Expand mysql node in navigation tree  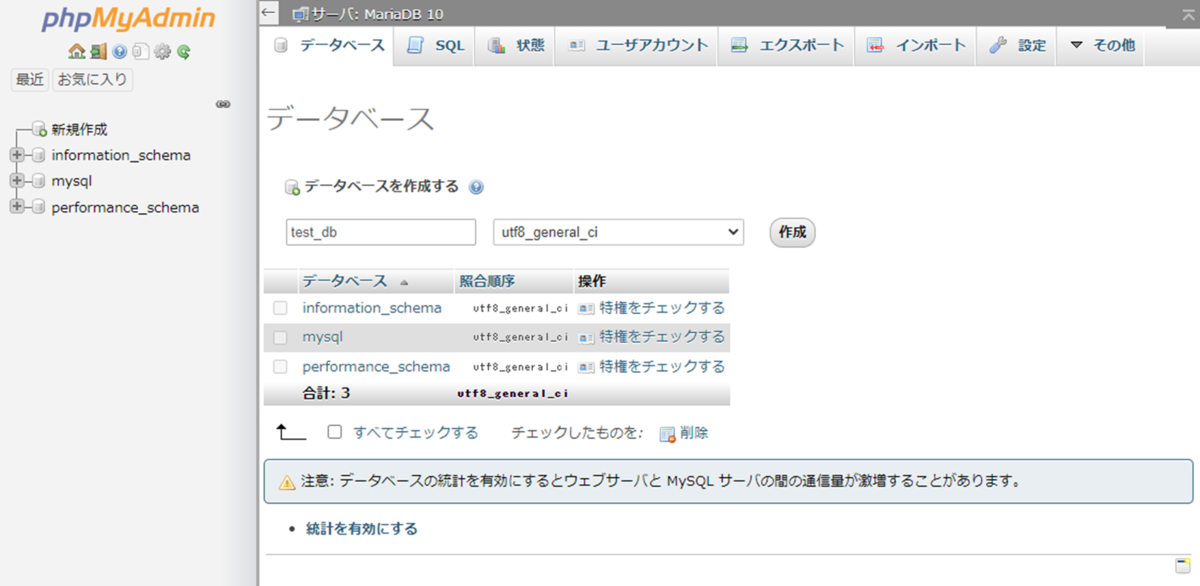click(16, 181)
